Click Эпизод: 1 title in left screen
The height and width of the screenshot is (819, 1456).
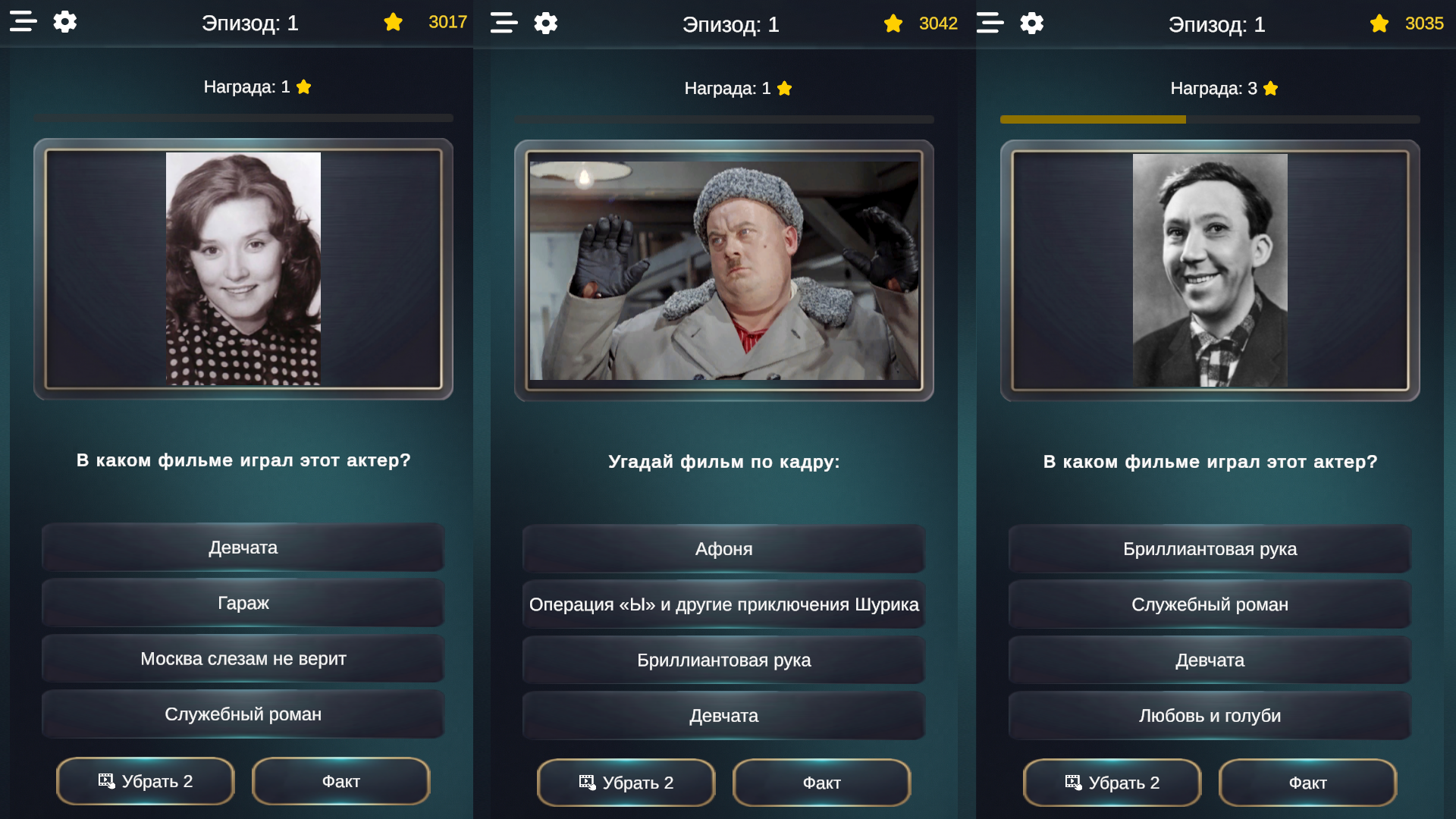(x=250, y=23)
